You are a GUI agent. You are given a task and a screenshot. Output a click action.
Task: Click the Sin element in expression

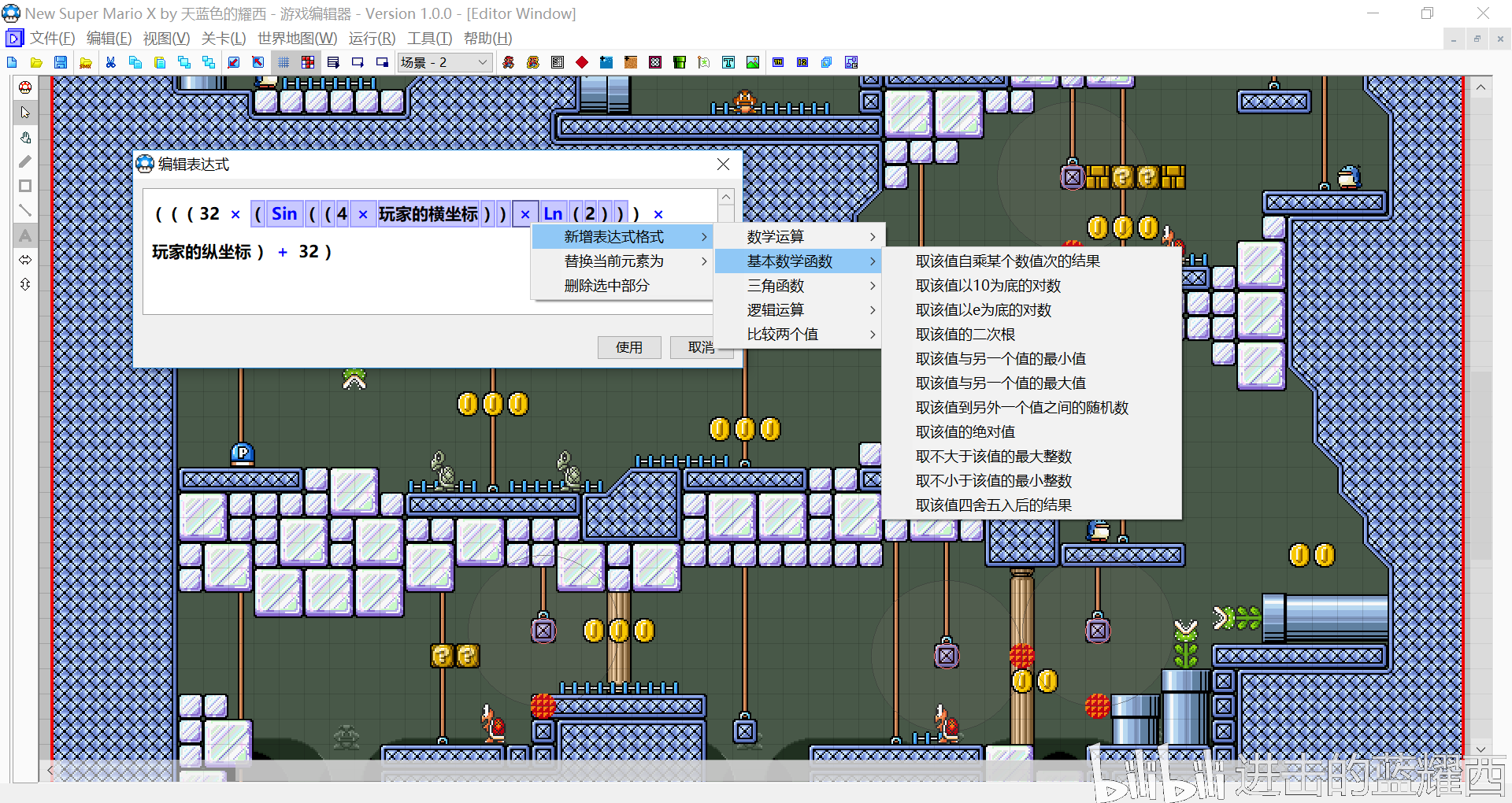(x=284, y=214)
